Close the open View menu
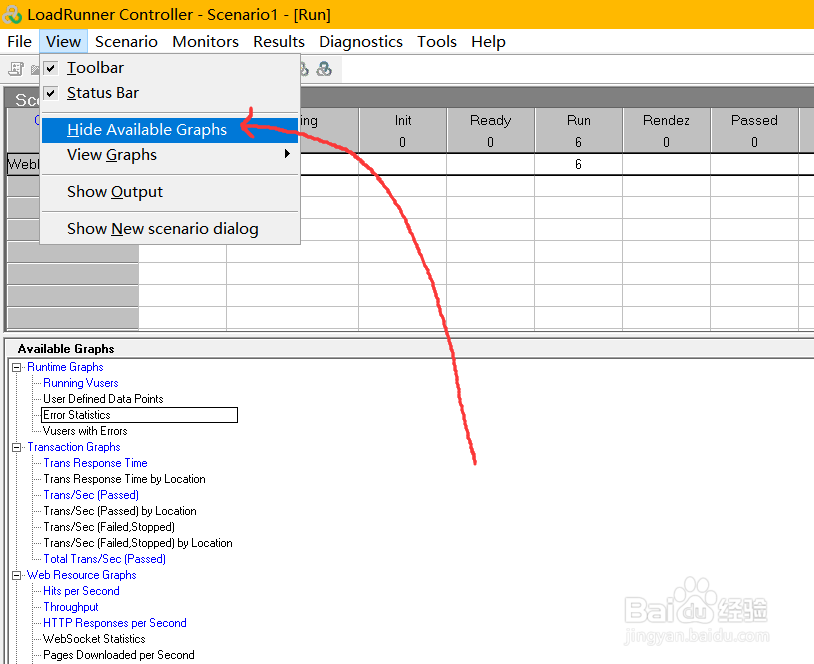 point(63,42)
